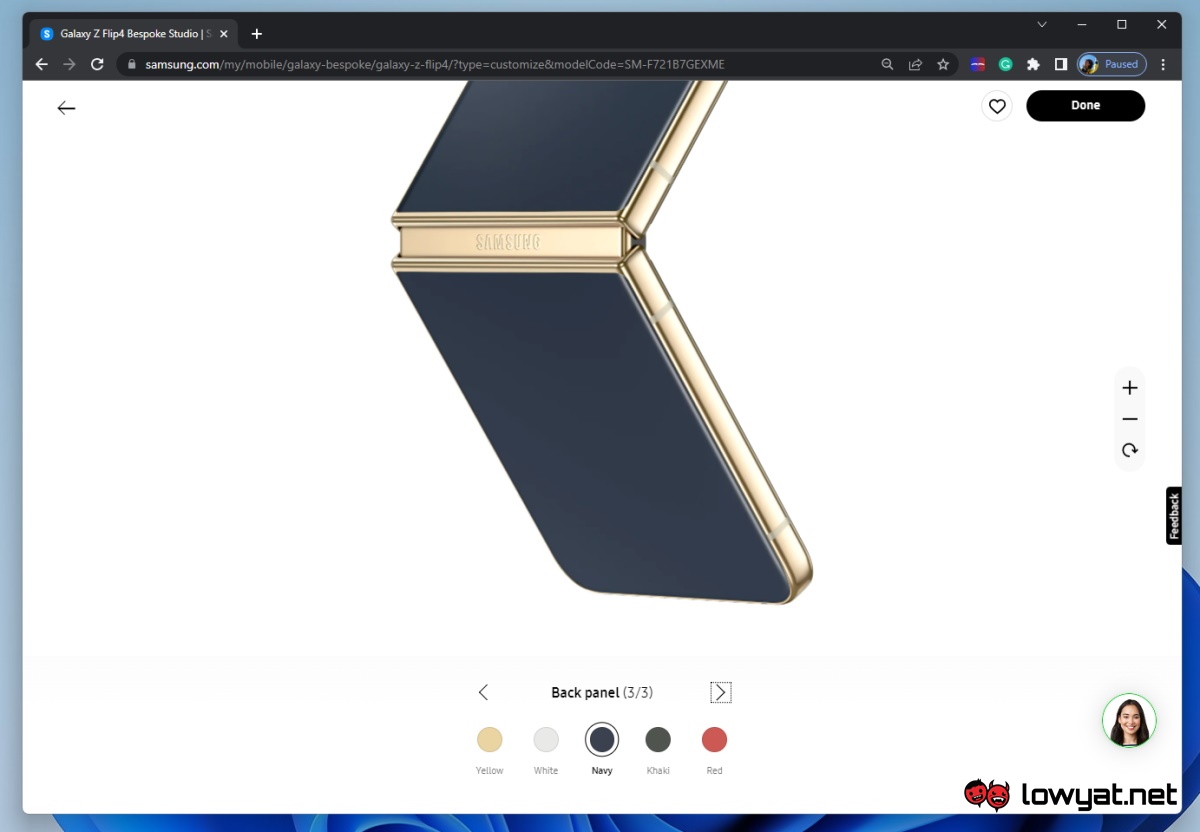Click the phone preview image
The width and height of the screenshot is (1200, 832).
tap(602, 340)
